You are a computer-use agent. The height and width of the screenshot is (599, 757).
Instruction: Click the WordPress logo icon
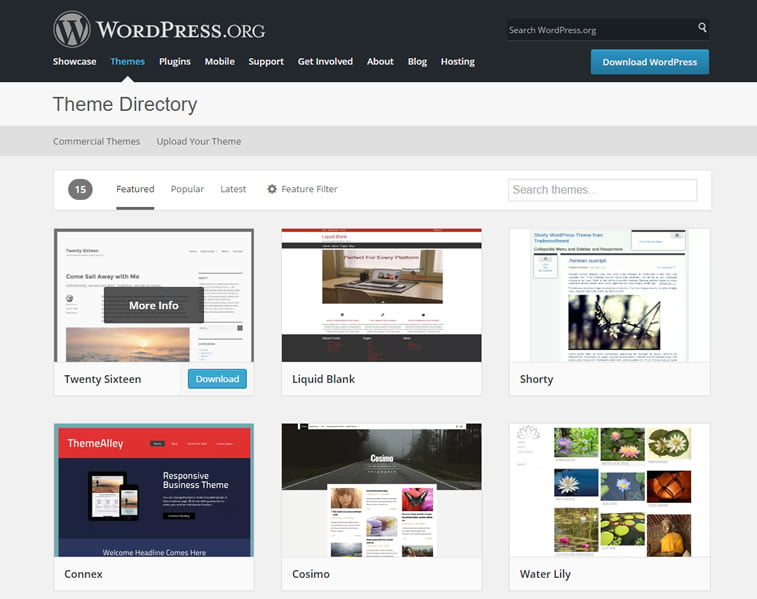[x=71, y=29]
